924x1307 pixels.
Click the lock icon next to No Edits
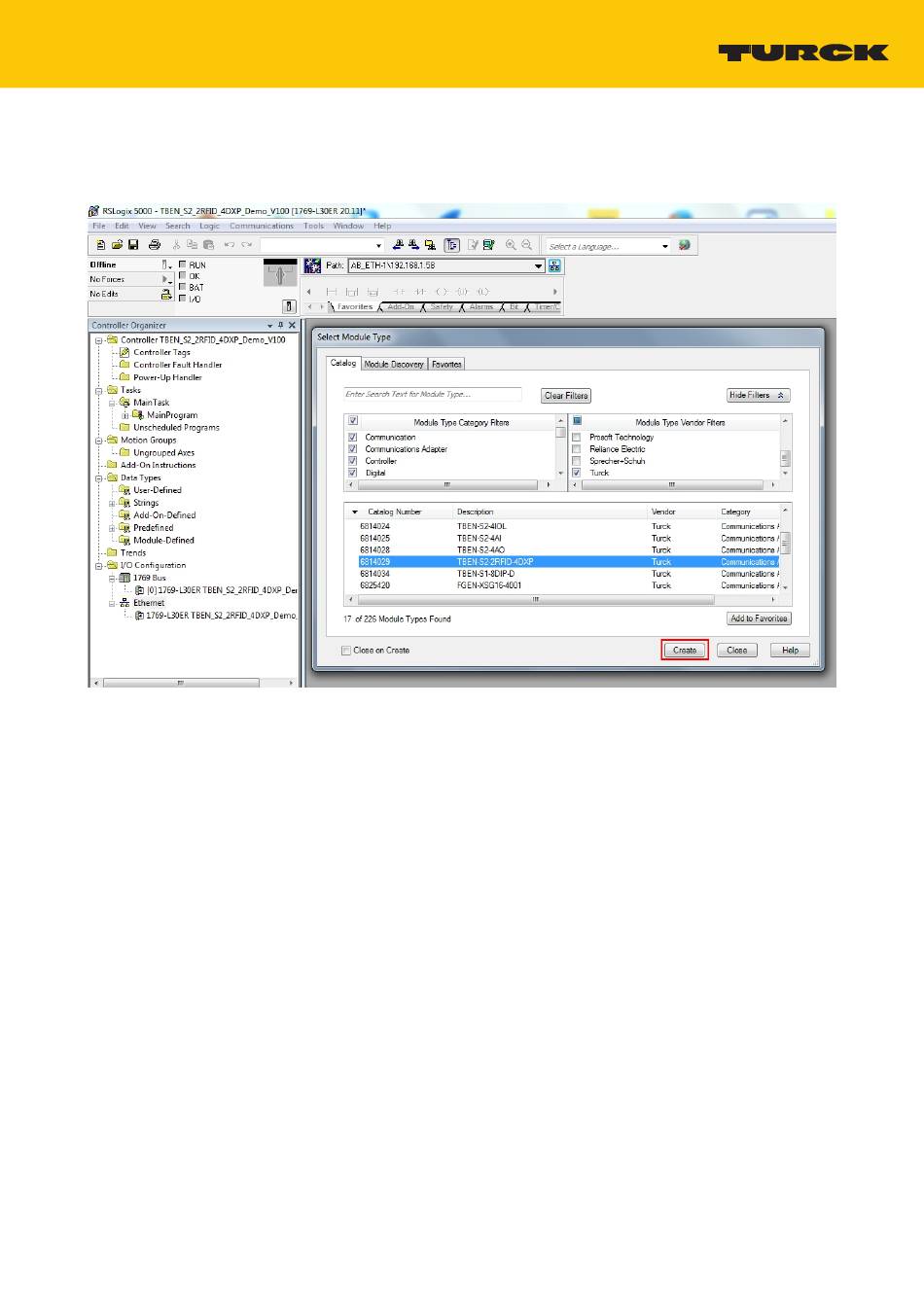click(x=165, y=294)
